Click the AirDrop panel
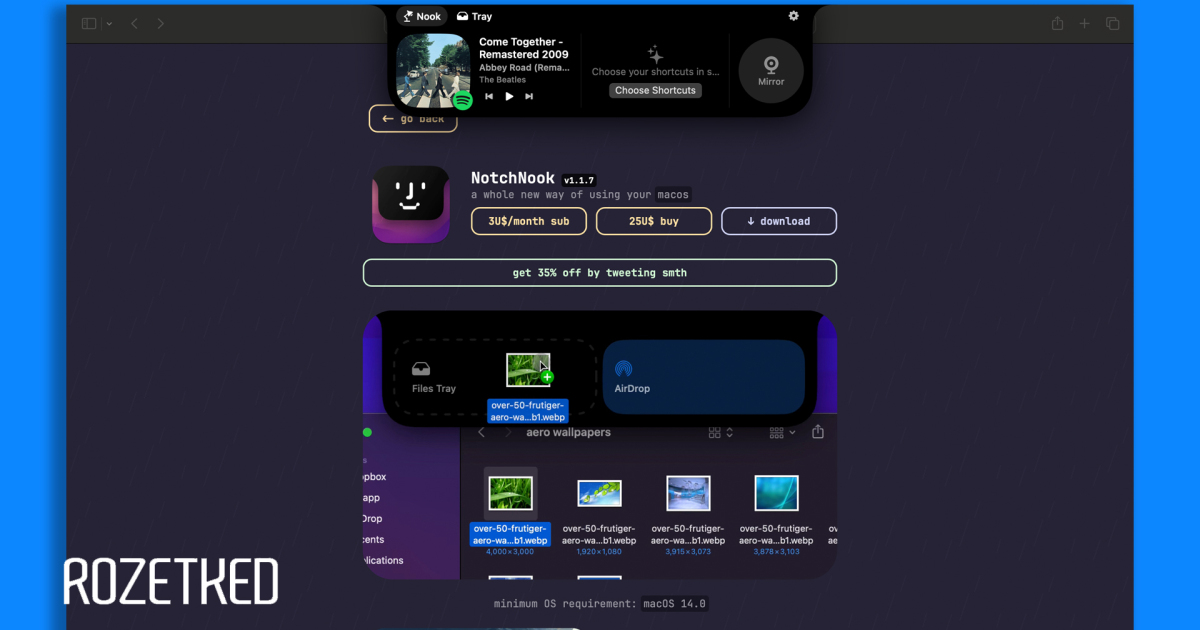The width and height of the screenshot is (1200, 630). tap(704, 377)
